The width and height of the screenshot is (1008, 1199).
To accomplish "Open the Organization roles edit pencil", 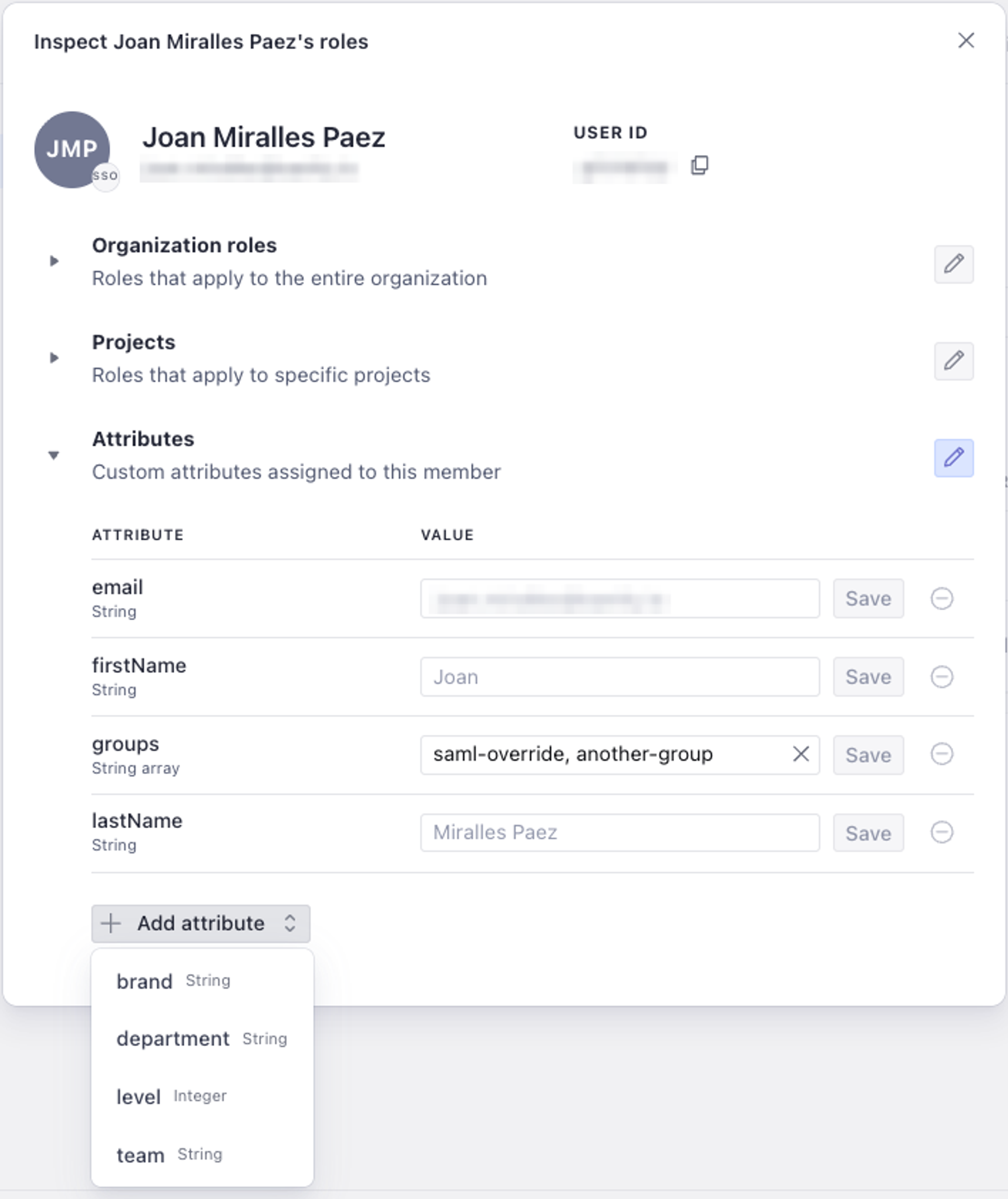I will point(954,264).
